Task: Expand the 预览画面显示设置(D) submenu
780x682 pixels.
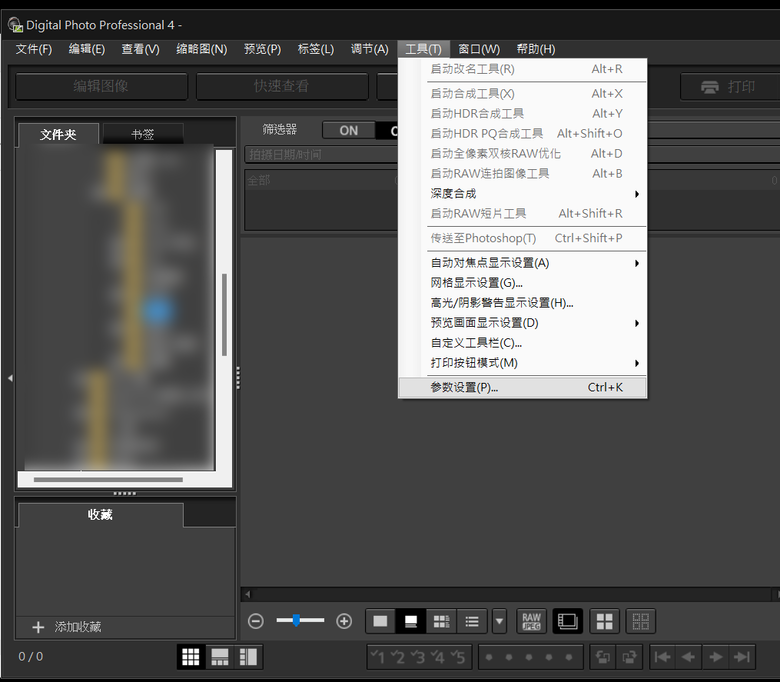Action: [522, 323]
